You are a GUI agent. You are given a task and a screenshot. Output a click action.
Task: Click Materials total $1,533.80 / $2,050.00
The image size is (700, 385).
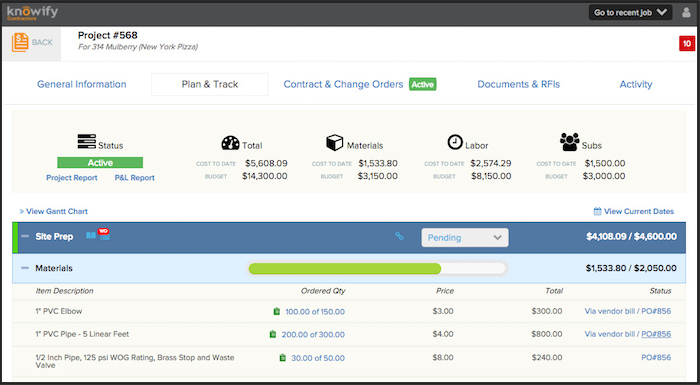point(631,268)
